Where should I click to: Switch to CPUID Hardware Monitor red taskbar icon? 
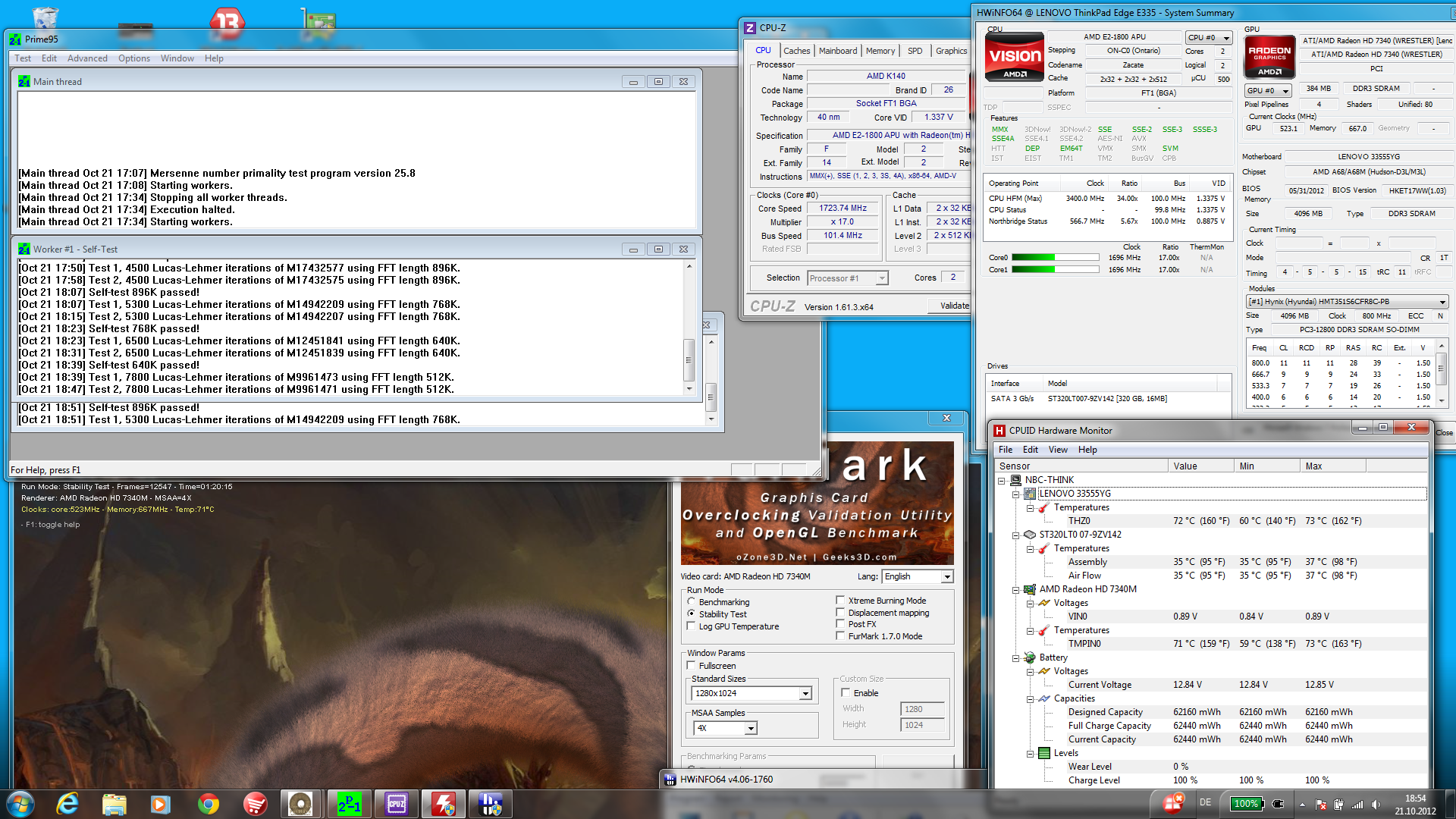(443, 804)
